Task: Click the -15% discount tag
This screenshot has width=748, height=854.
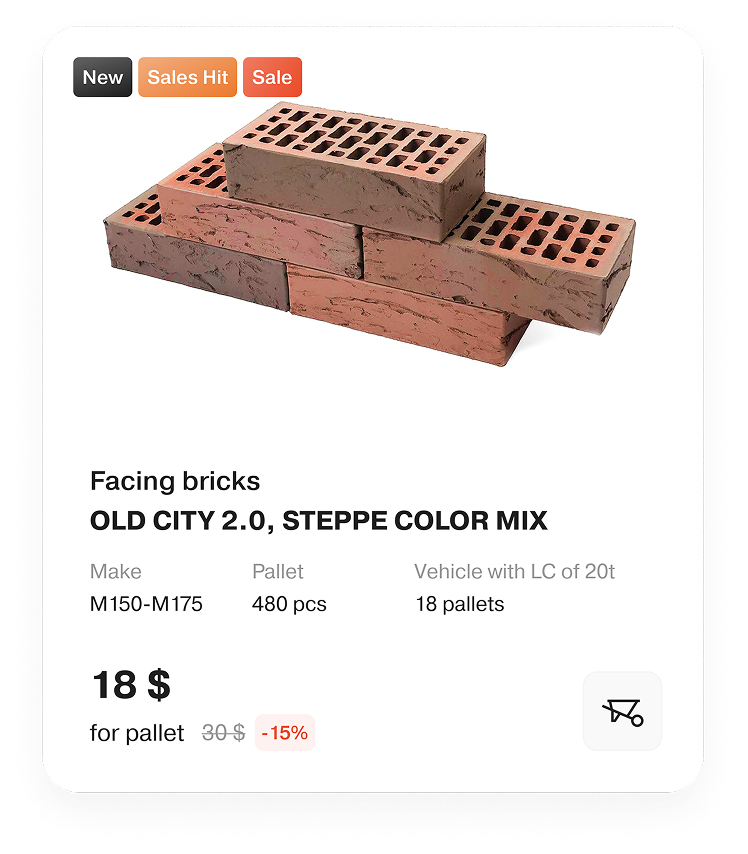Action: point(285,733)
